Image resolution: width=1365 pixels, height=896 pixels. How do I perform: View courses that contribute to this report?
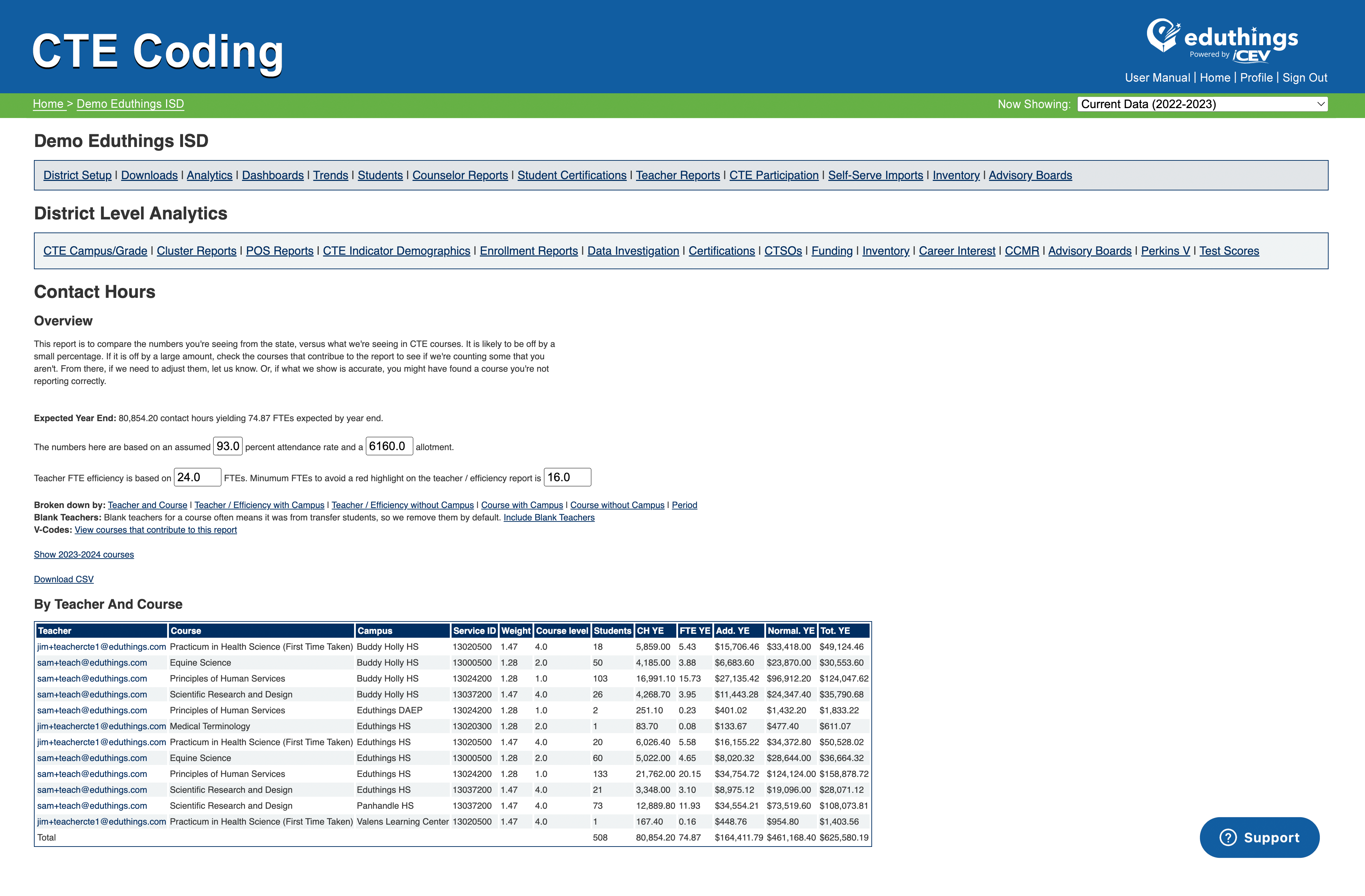[155, 530]
